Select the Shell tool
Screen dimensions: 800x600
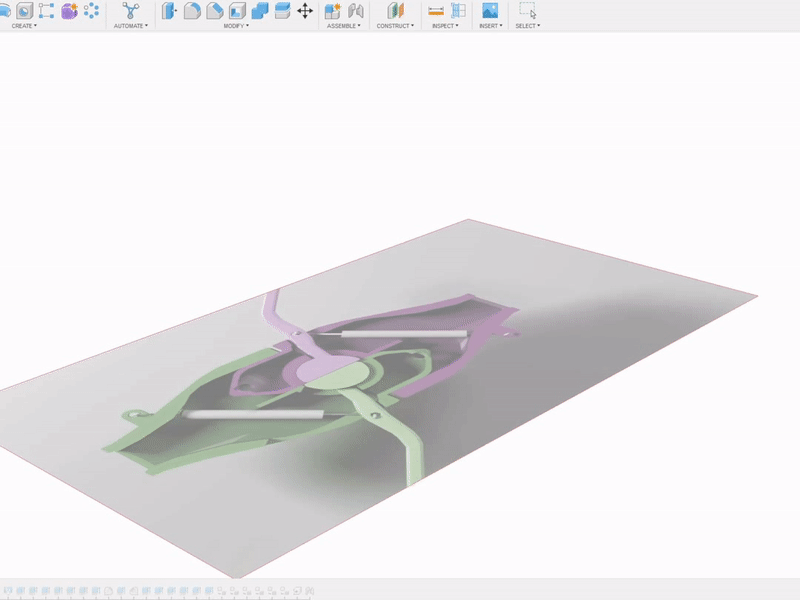[237, 12]
